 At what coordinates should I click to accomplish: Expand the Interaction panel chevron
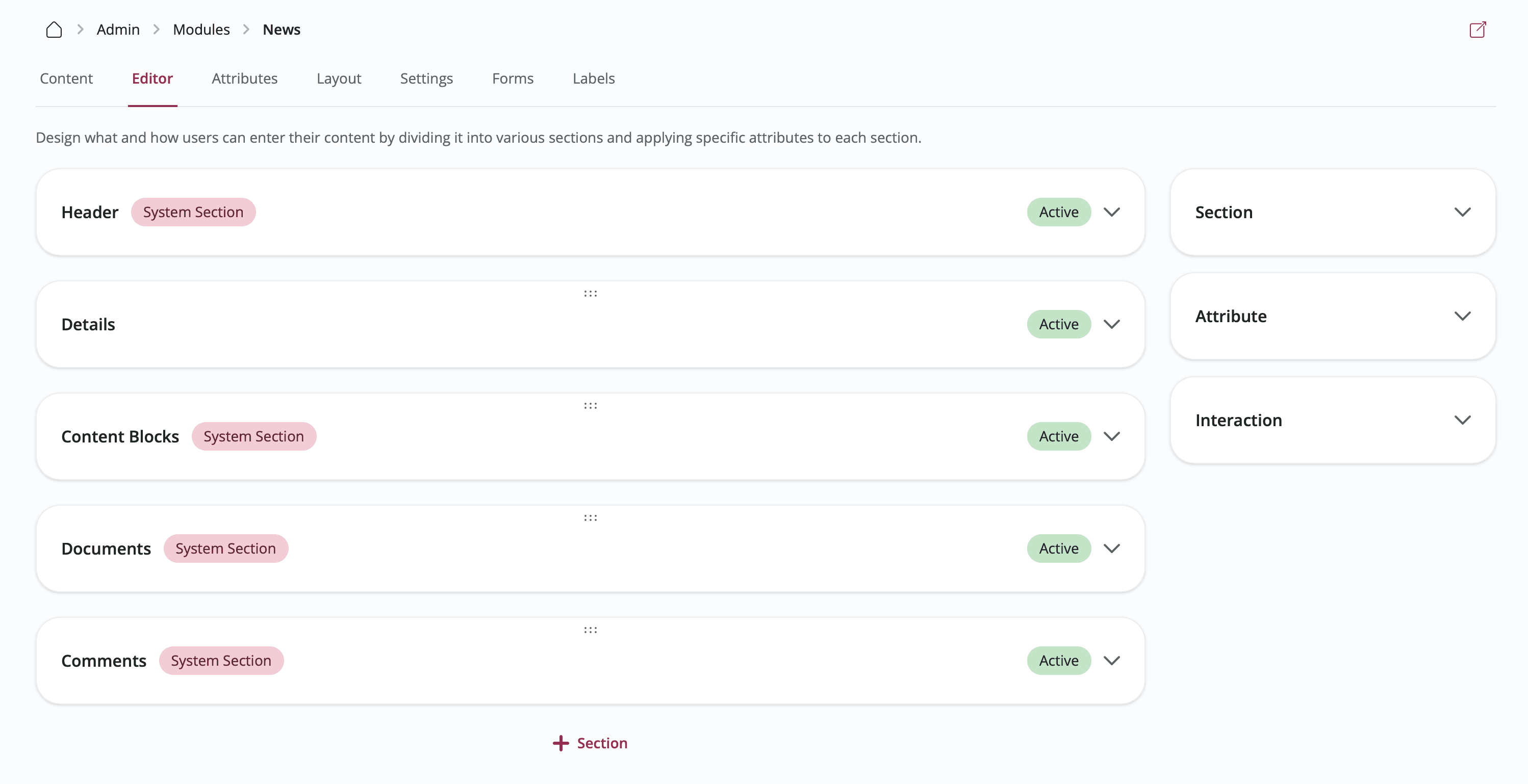1462,421
